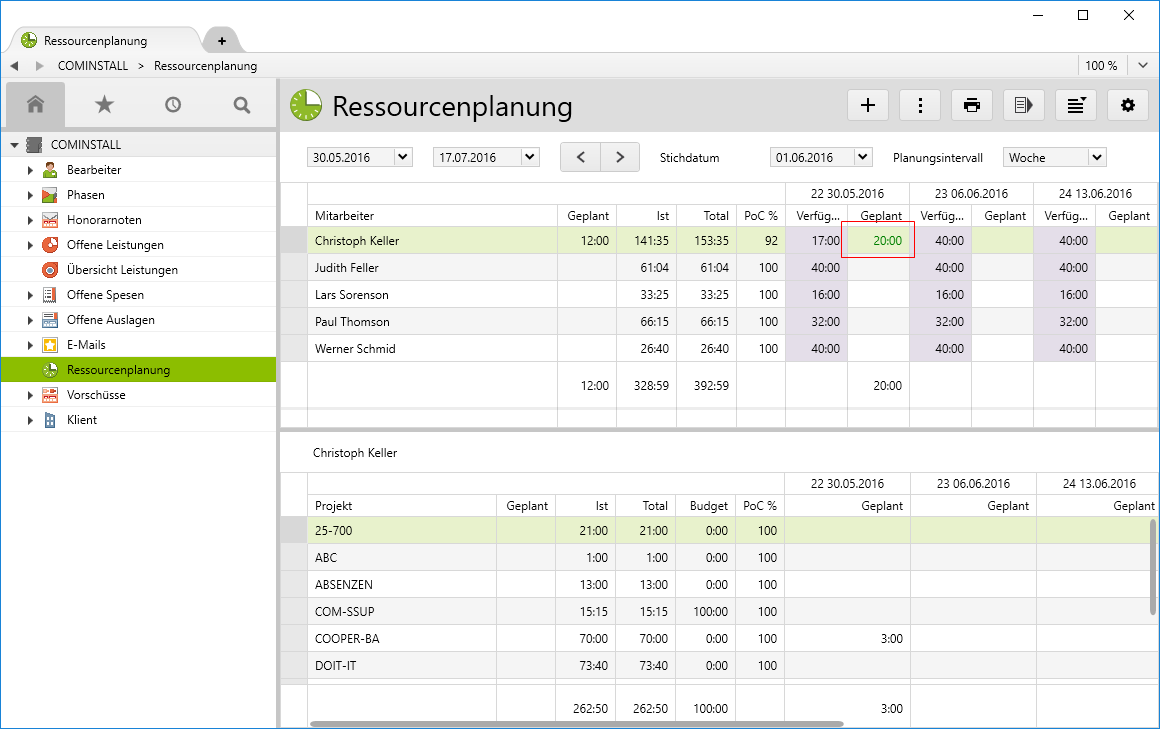Open the three-dot more options menu
Screen dimensions: 1160x729
point(920,105)
